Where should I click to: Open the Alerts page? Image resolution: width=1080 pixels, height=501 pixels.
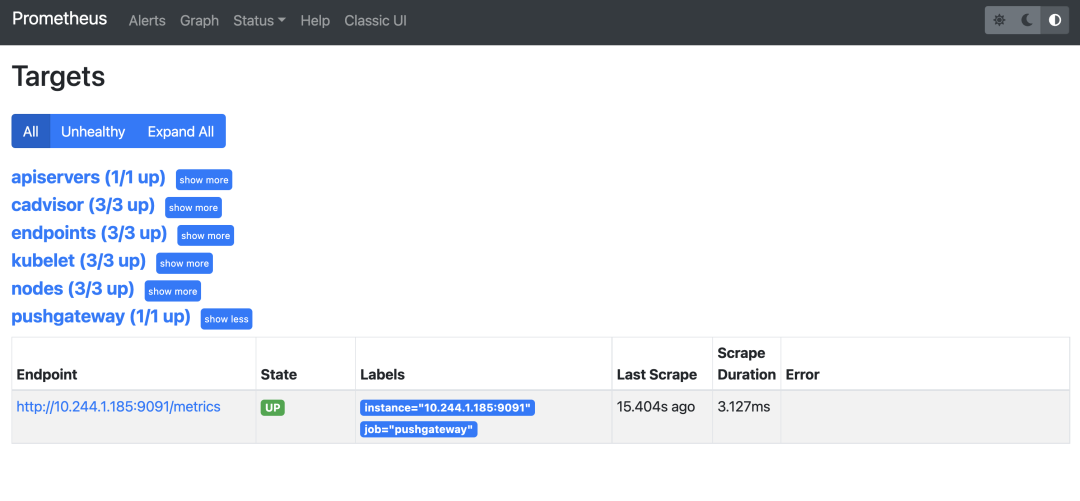[x=147, y=20]
